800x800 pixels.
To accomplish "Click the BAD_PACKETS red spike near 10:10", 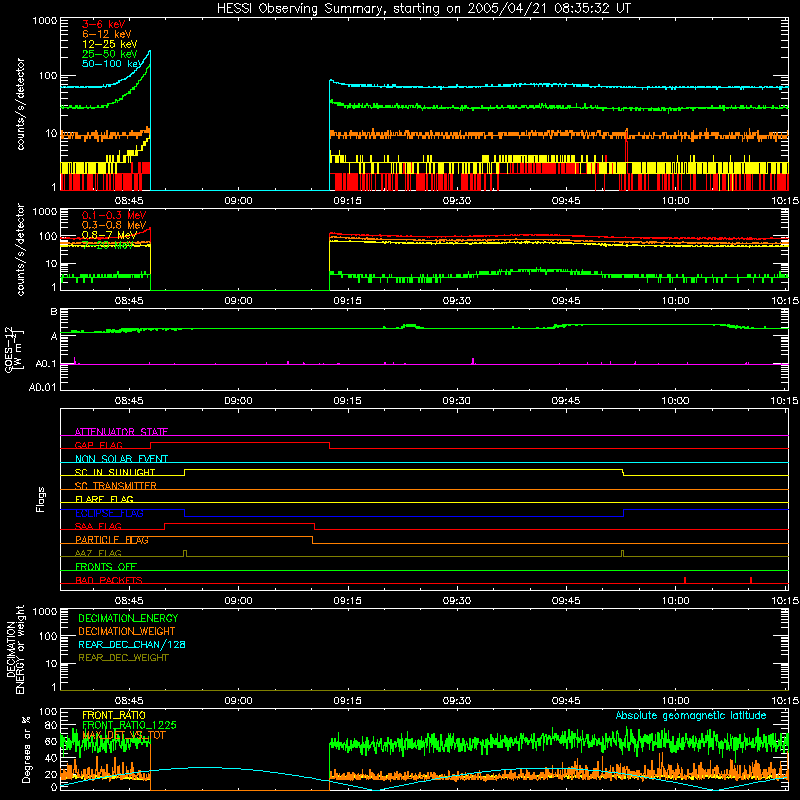I will pyautogui.click(x=751, y=580).
